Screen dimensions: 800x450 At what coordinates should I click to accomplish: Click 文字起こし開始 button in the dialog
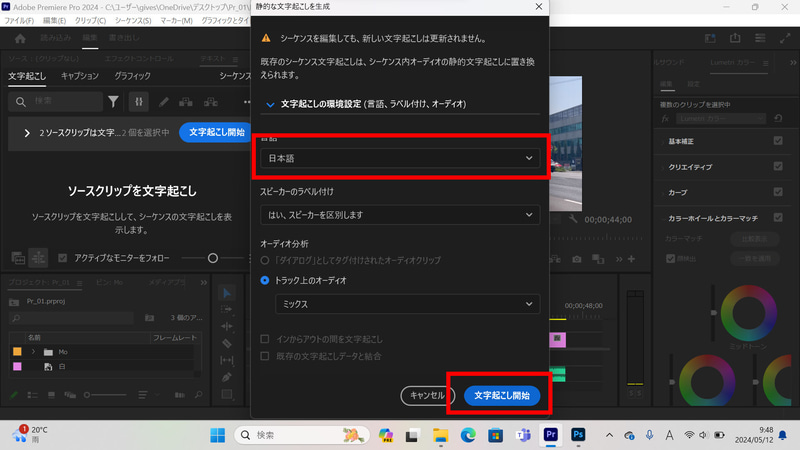click(502, 395)
